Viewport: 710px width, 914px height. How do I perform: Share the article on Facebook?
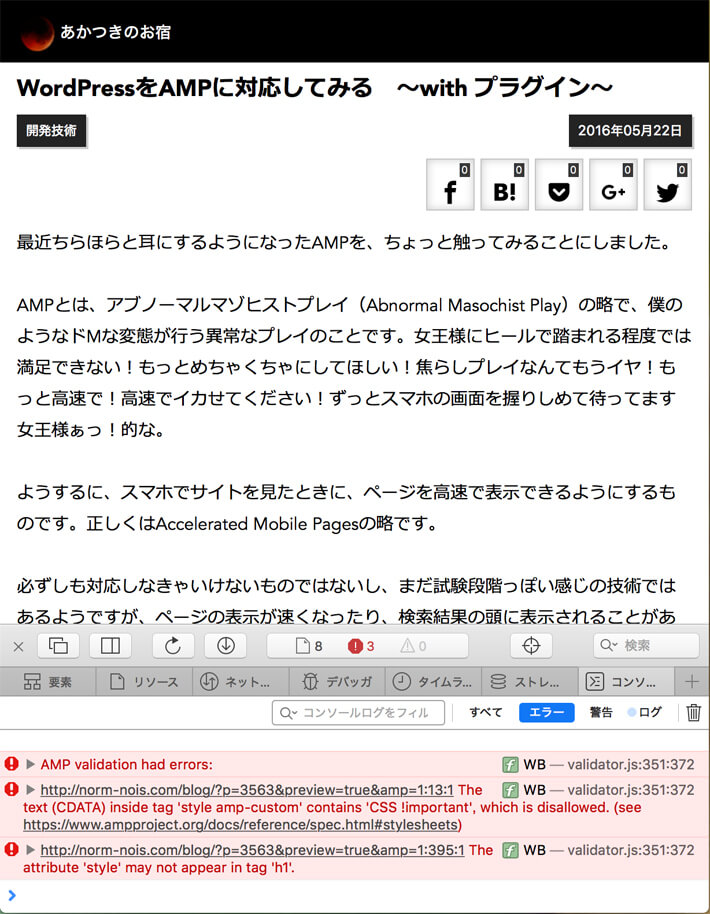[450, 185]
